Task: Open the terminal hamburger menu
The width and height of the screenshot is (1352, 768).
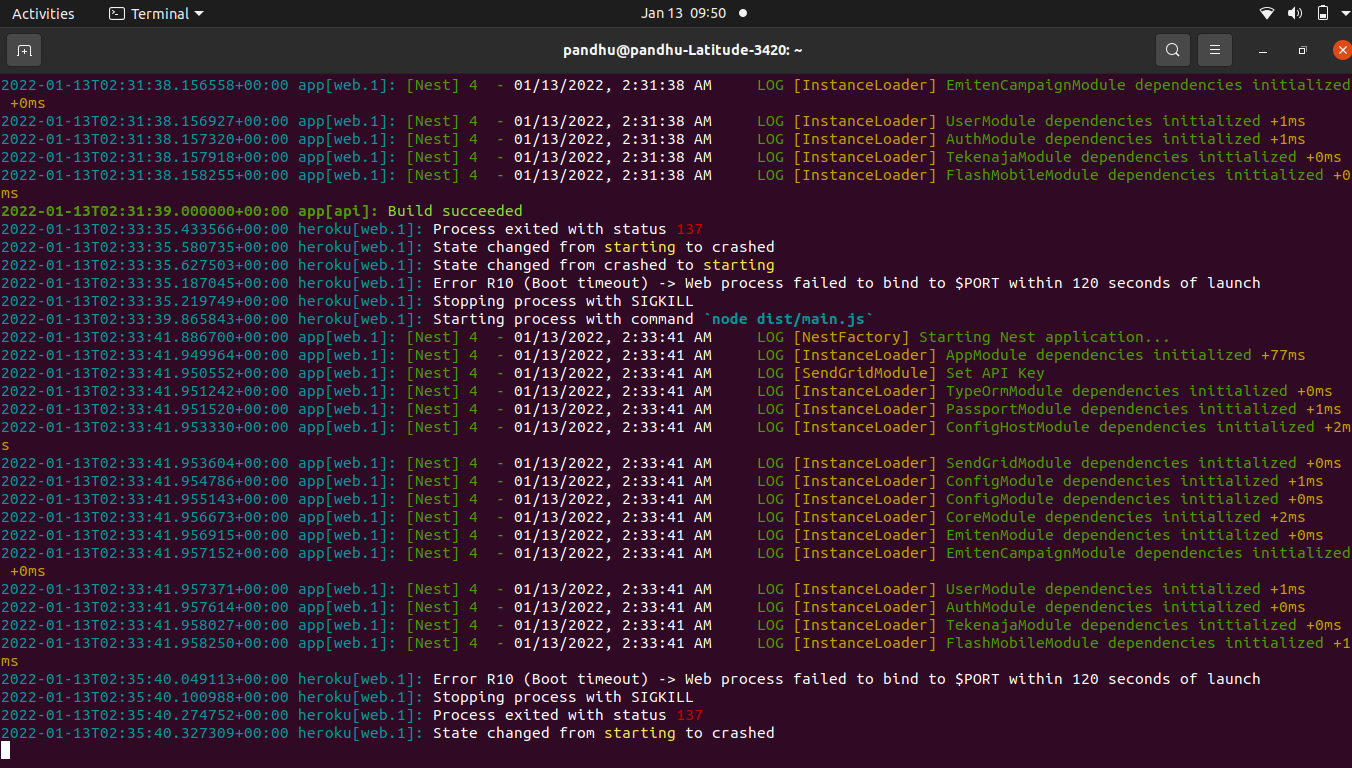Action: 1214,50
